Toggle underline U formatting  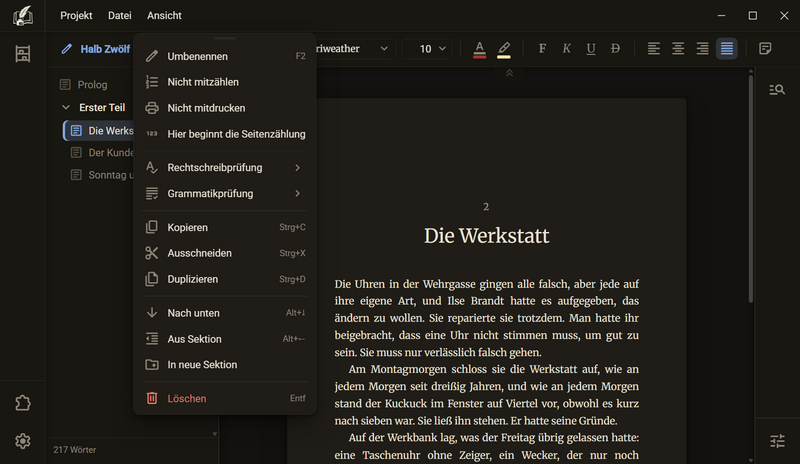click(591, 48)
